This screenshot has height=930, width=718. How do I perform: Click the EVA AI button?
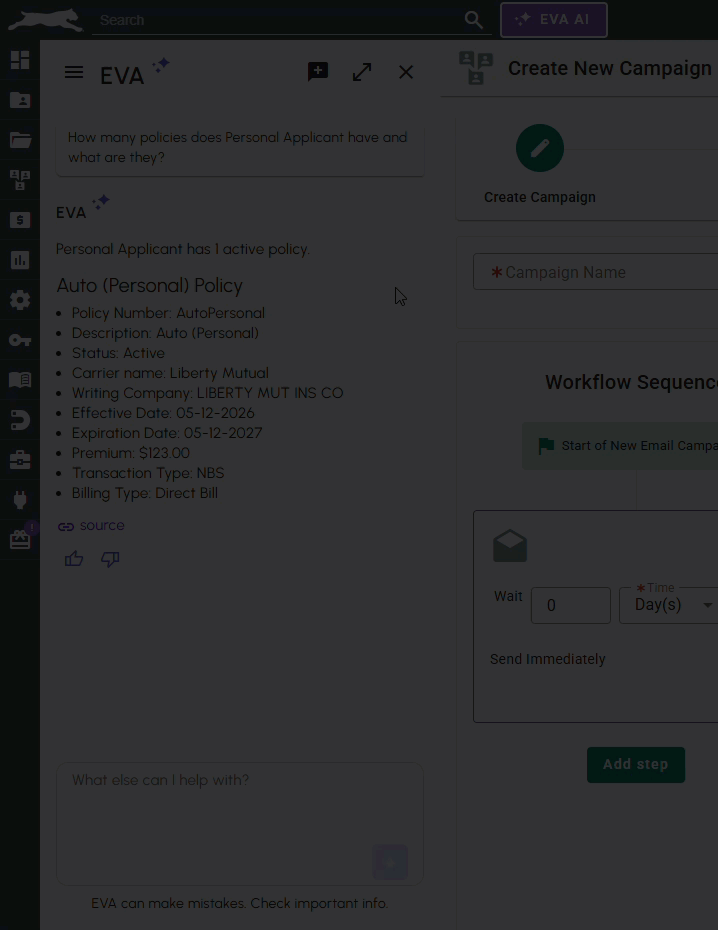[x=554, y=20]
